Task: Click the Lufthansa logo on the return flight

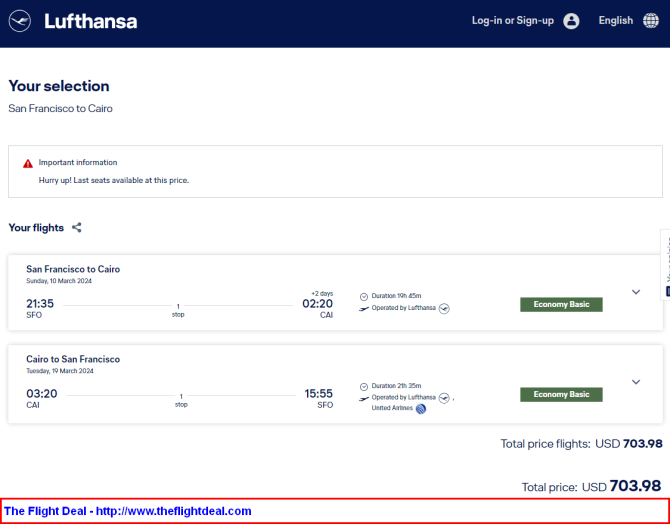Action: pyautogui.click(x=444, y=398)
